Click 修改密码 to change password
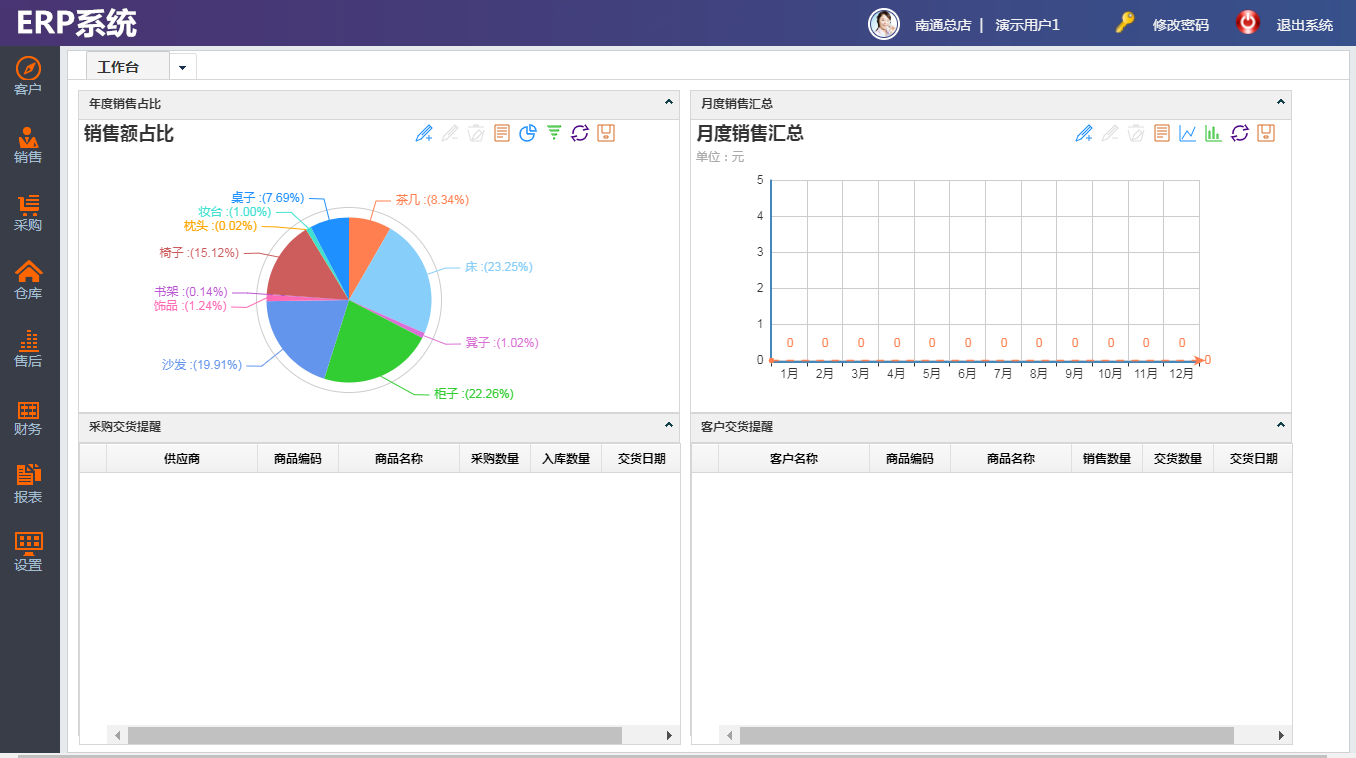 click(x=1180, y=25)
